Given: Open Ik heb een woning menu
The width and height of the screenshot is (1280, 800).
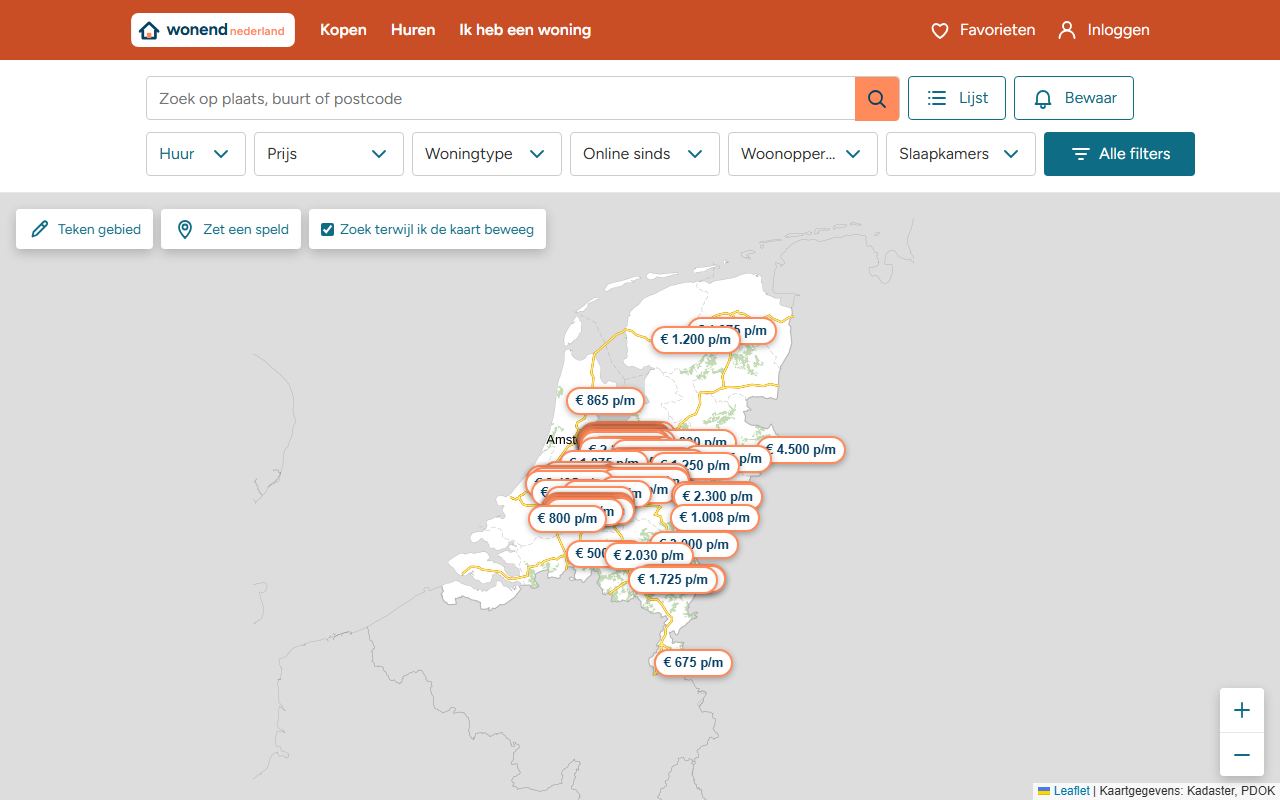Looking at the screenshot, I should click(x=525, y=30).
